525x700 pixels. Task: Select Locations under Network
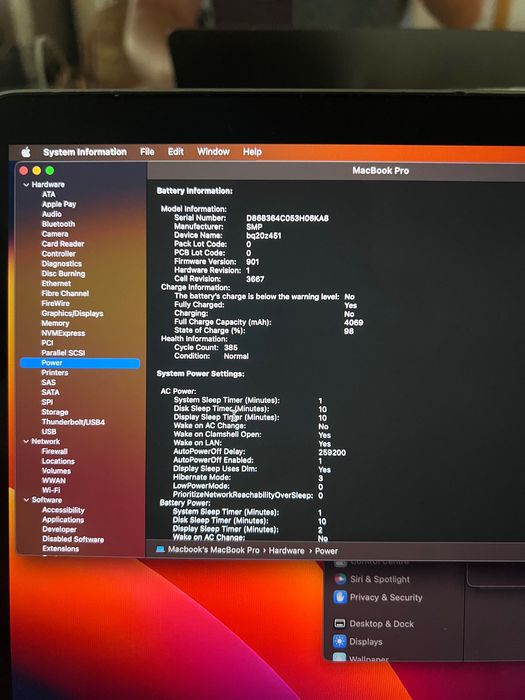(x=58, y=461)
